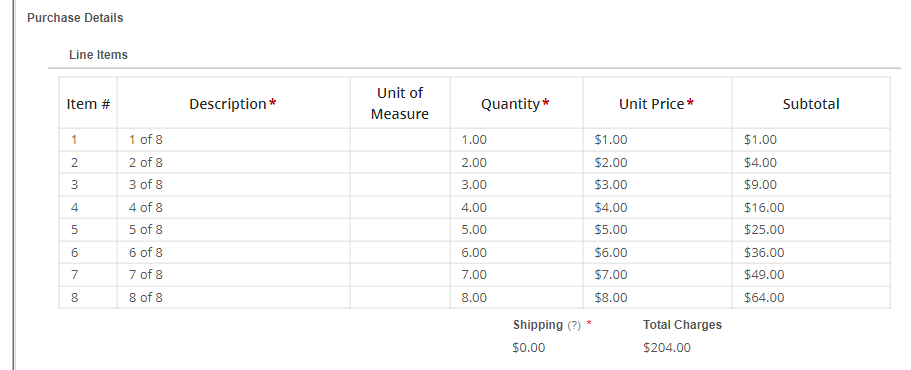Click the Subtotal column header
This screenshot has width=911, height=370.
coord(810,104)
